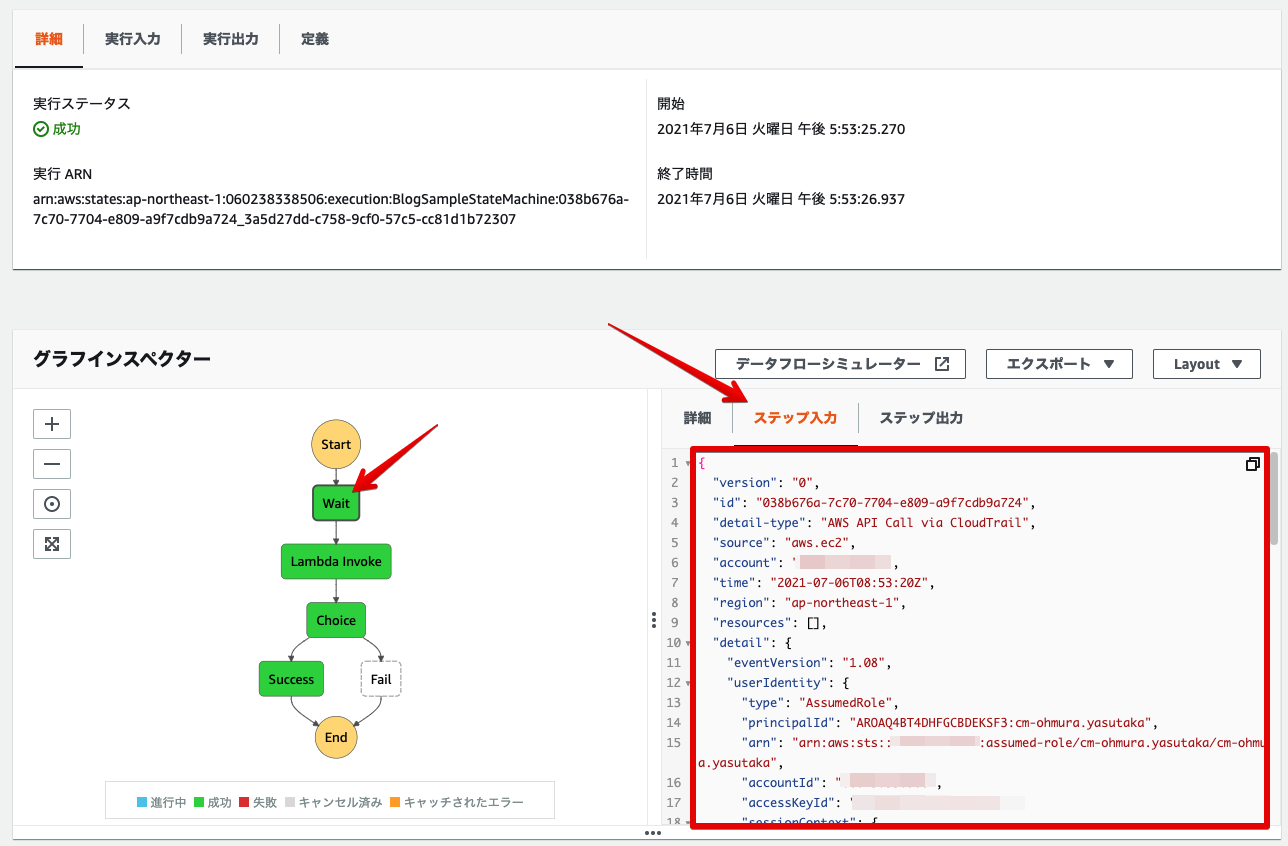The height and width of the screenshot is (846, 1288).
Task: Open the エクスポート dropdown
Action: pyautogui.click(x=1058, y=364)
